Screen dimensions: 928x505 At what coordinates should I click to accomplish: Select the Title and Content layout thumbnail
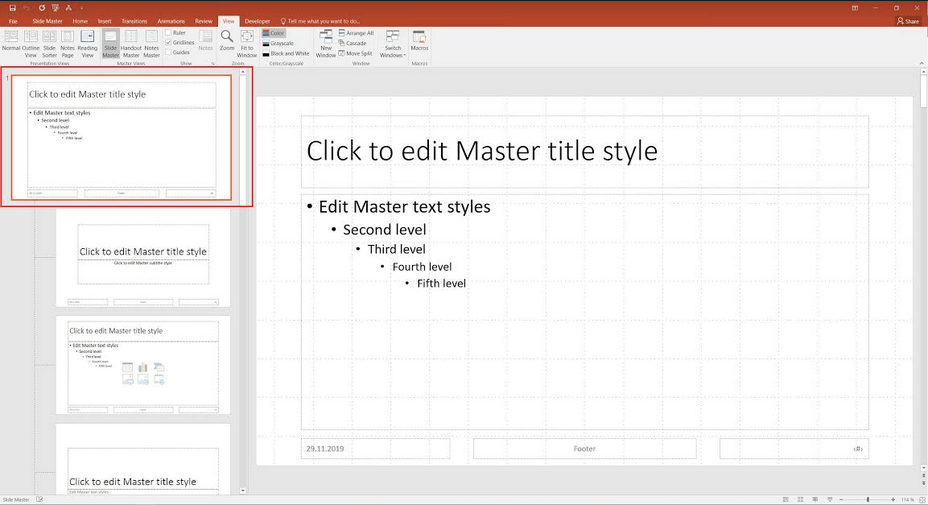(143, 365)
